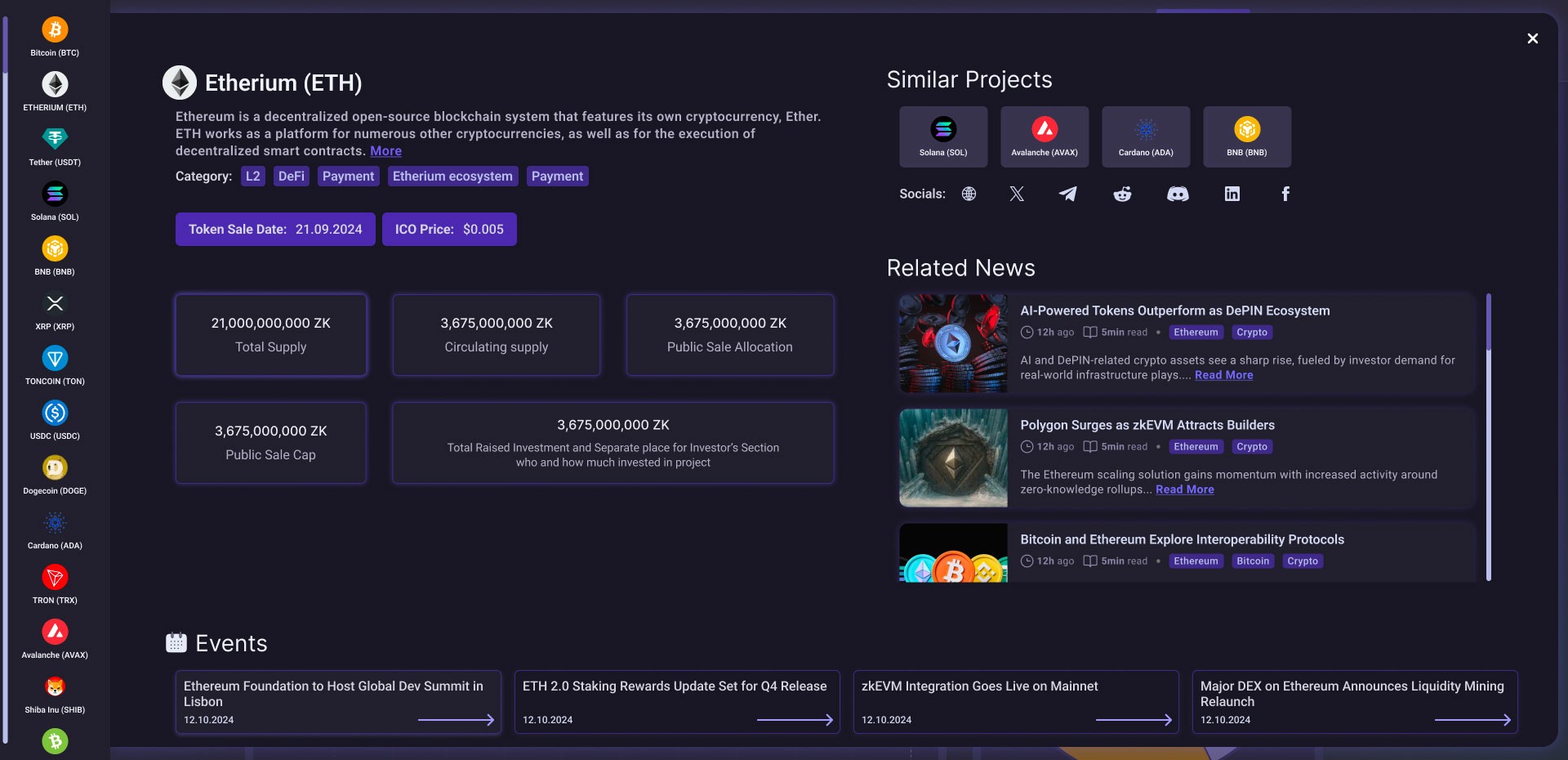
Task: Select the Public Sale Allocation card
Action: tap(730, 335)
